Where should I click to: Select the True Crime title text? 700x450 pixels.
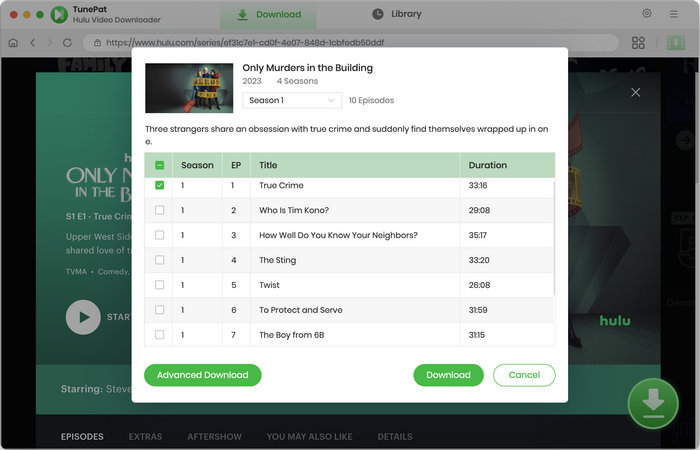(x=281, y=185)
